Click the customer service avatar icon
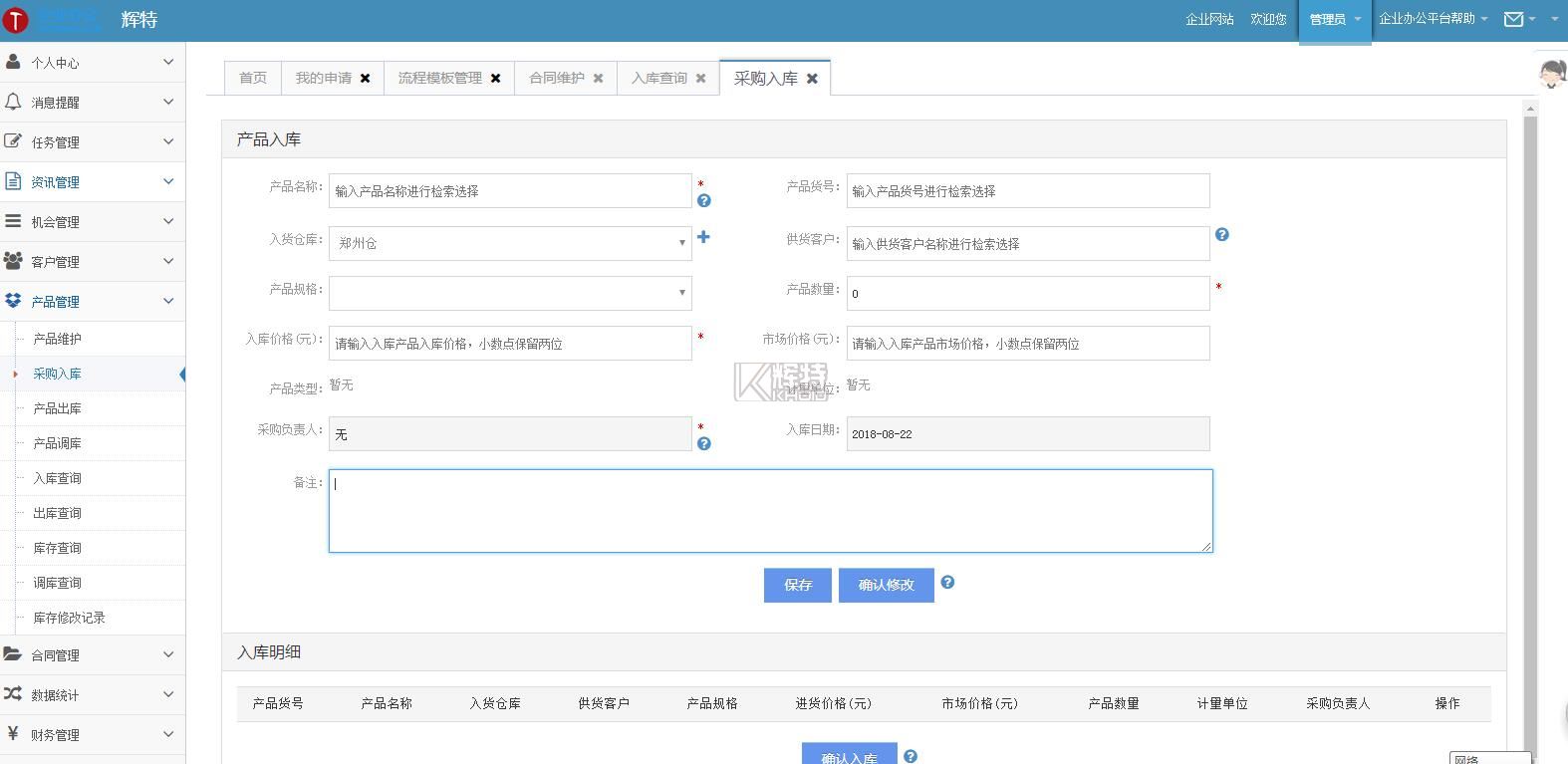The width and height of the screenshot is (1568, 764). pyautogui.click(x=1551, y=74)
